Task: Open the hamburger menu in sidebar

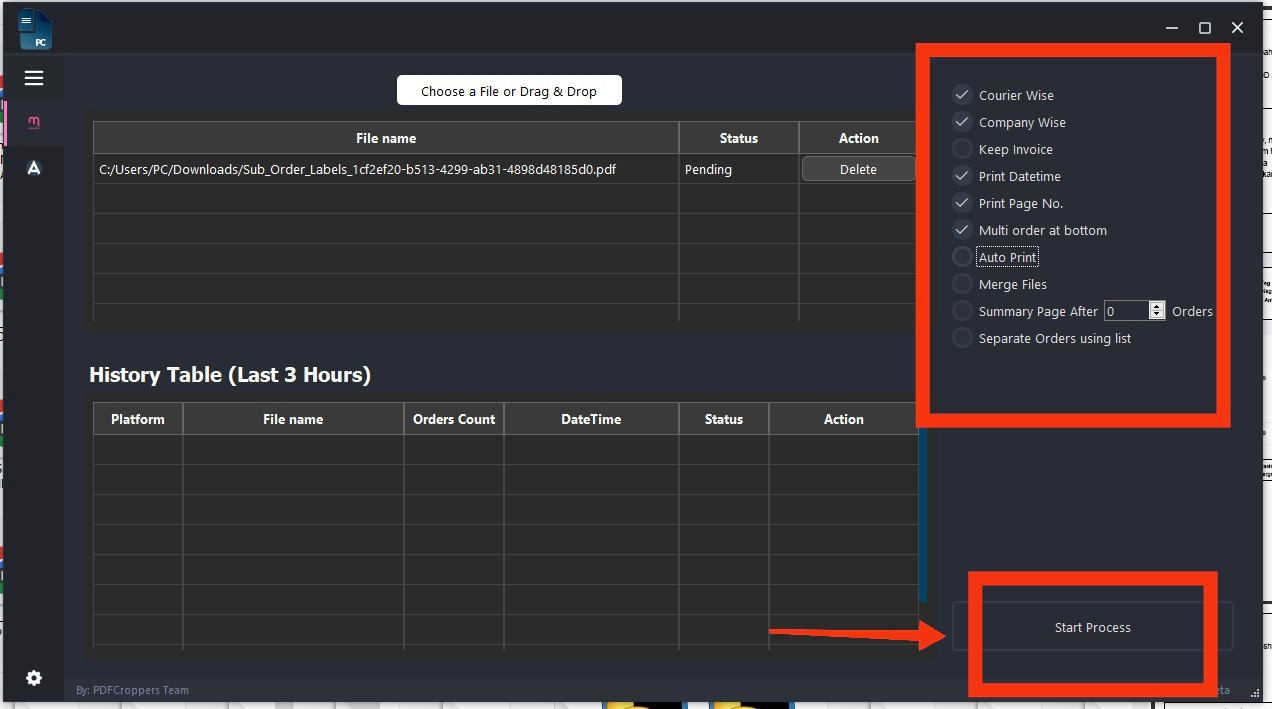Action: tap(34, 78)
